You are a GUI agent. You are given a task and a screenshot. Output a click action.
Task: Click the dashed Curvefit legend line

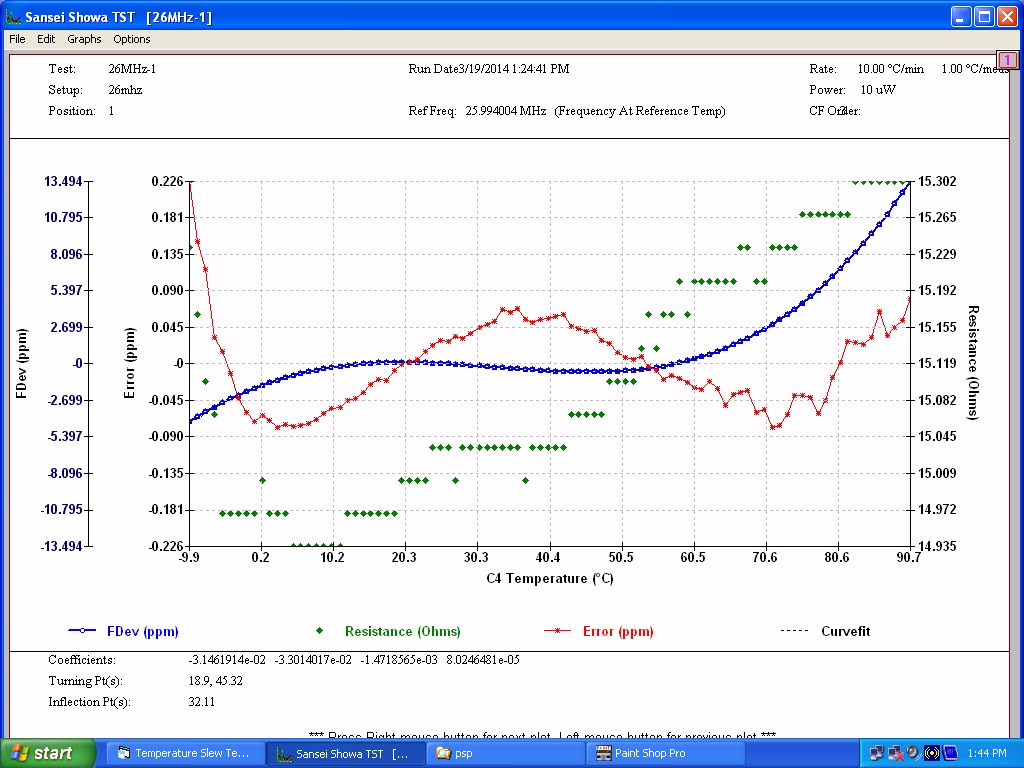point(794,631)
